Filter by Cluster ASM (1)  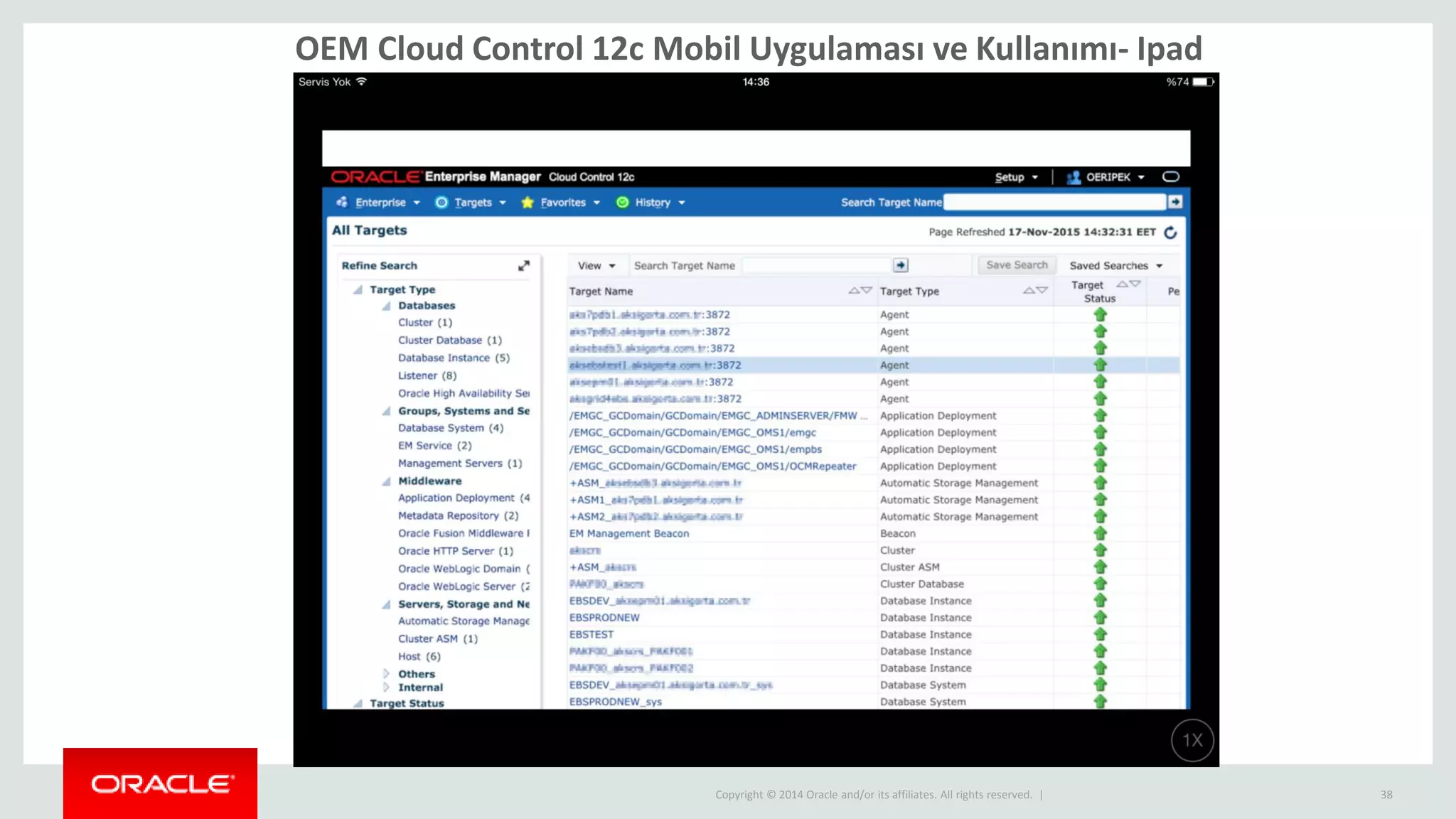(x=438, y=639)
